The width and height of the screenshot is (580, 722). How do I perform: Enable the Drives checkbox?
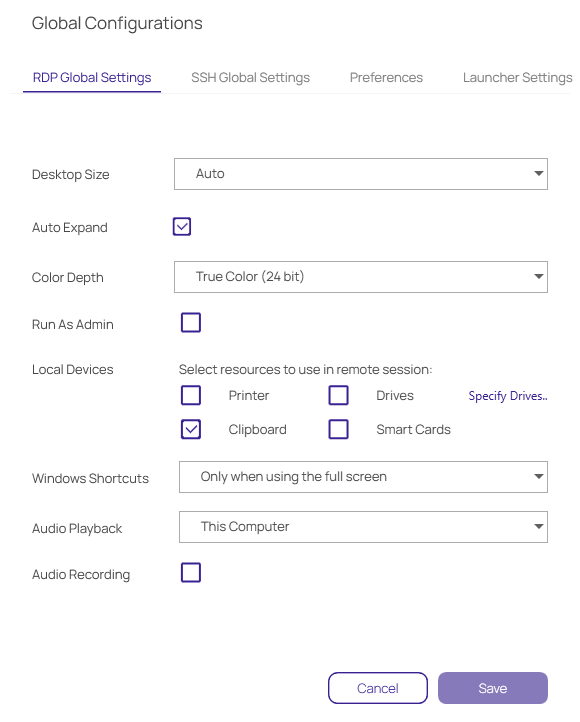[338, 395]
